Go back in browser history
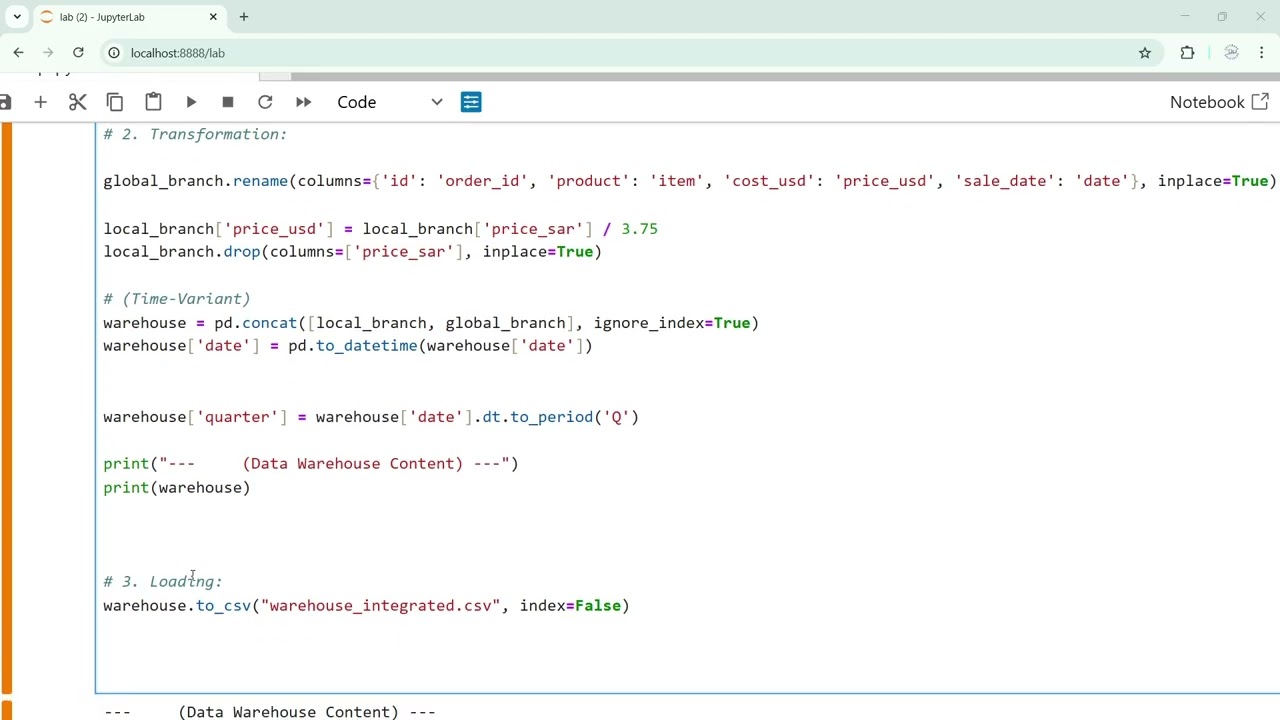The image size is (1280, 720). coord(18,53)
